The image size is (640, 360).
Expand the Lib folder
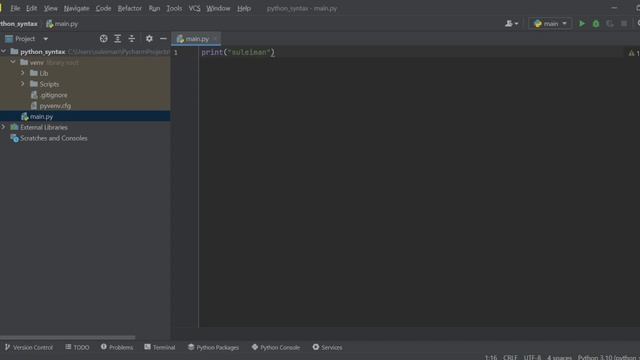pyautogui.click(x=23, y=73)
